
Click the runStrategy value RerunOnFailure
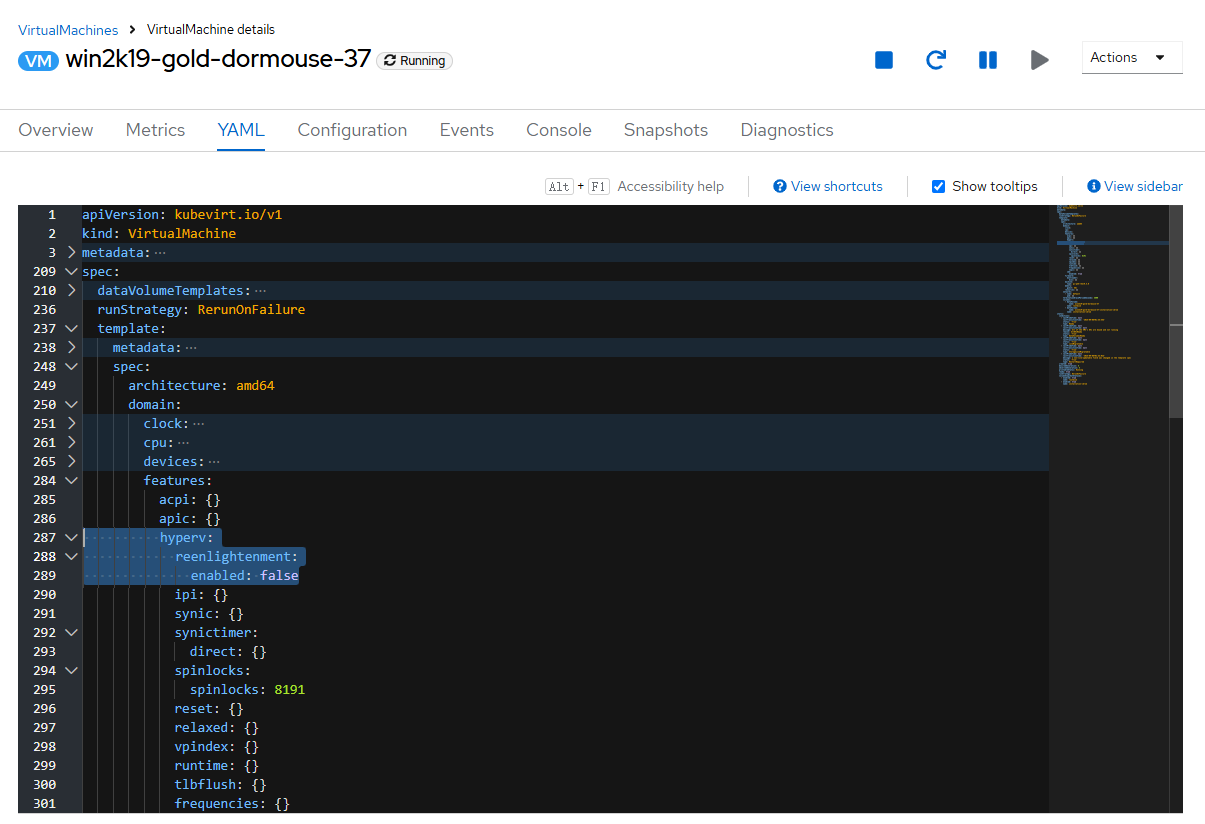click(x=251, y=309)
